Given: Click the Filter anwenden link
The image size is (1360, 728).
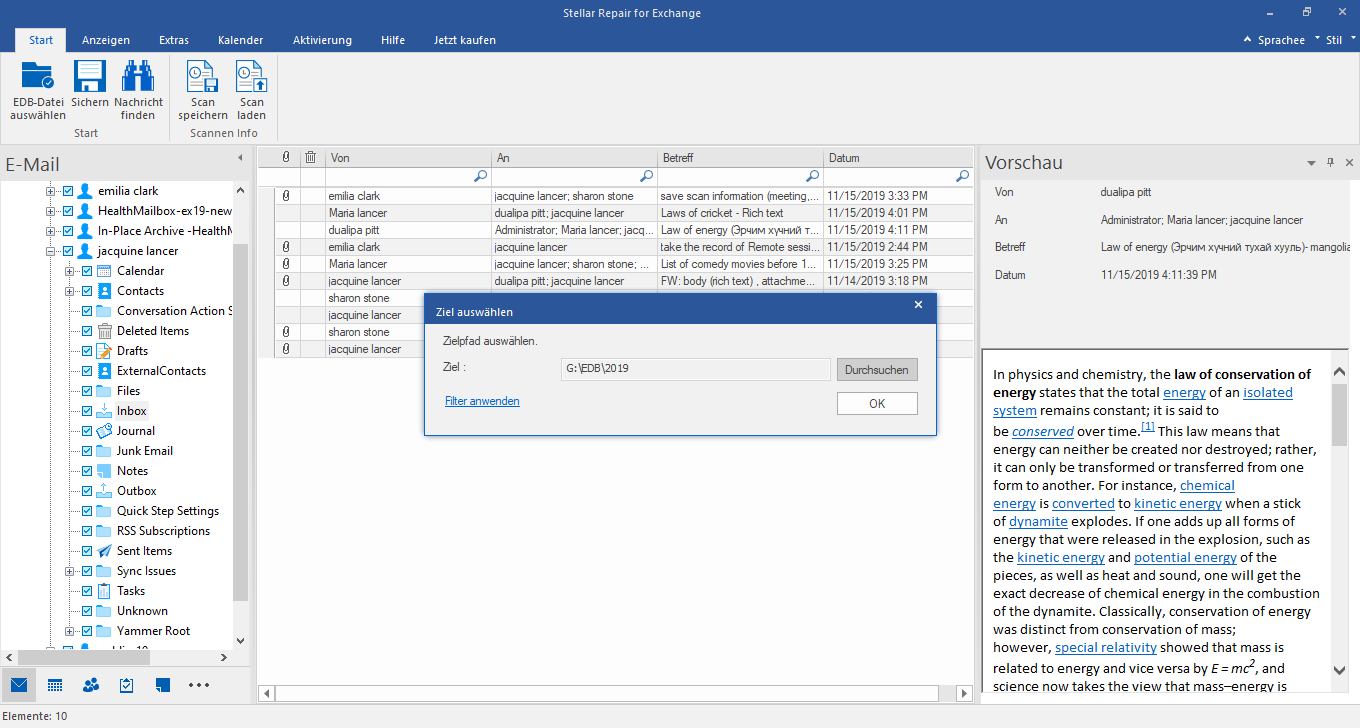Looking at the screenshot, I should point(482,401).
